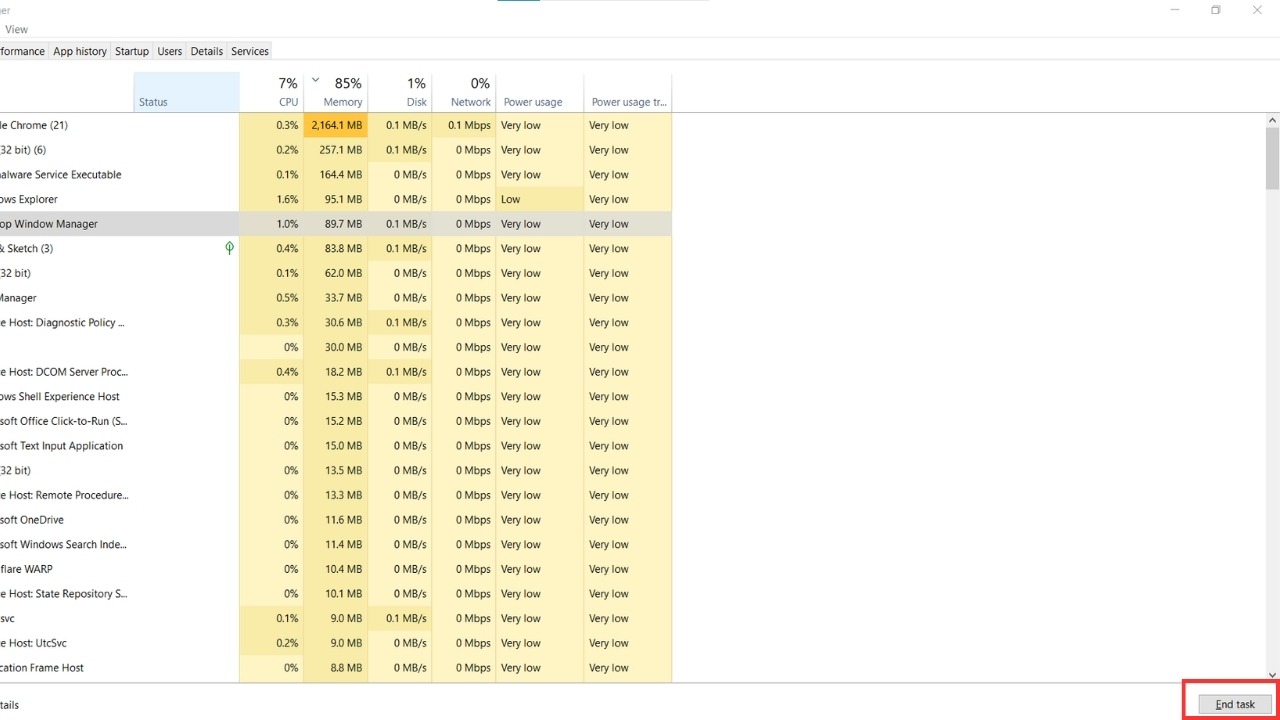Switch to the Services tab
The height and width of the screenshot is (720, 1280).
250,51
